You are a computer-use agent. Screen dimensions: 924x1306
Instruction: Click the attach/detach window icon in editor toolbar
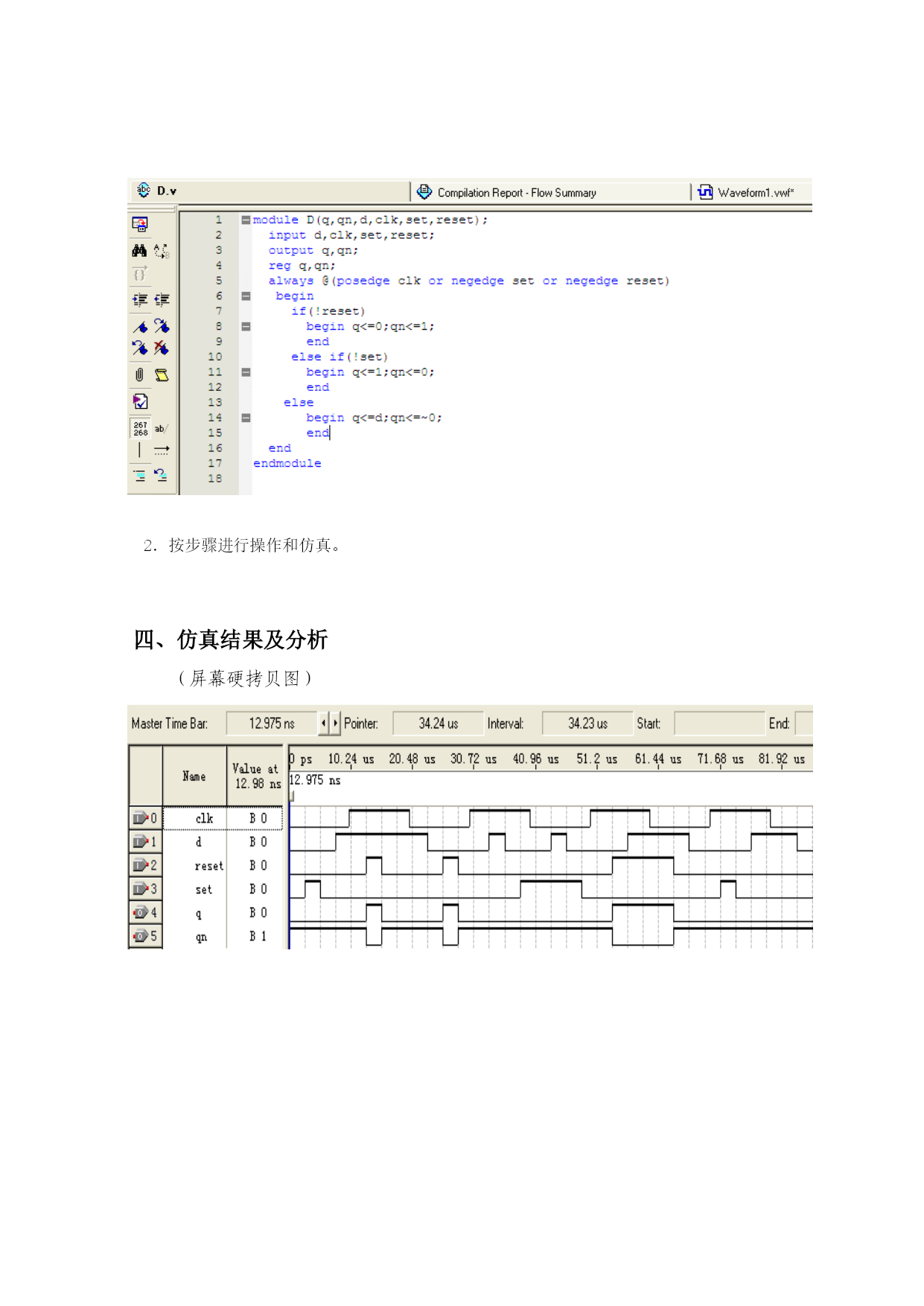139,223
